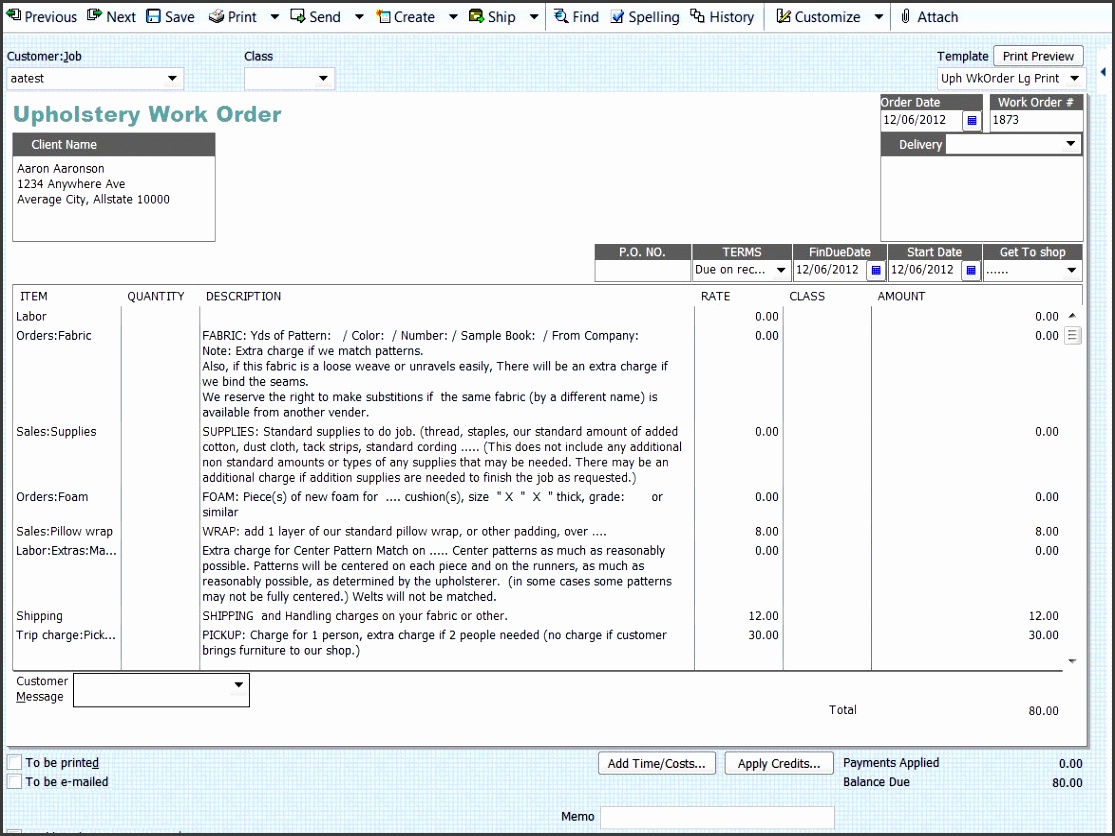
Task: Run Spelling check
Action: pyautogui.click(x=644, y=16)
